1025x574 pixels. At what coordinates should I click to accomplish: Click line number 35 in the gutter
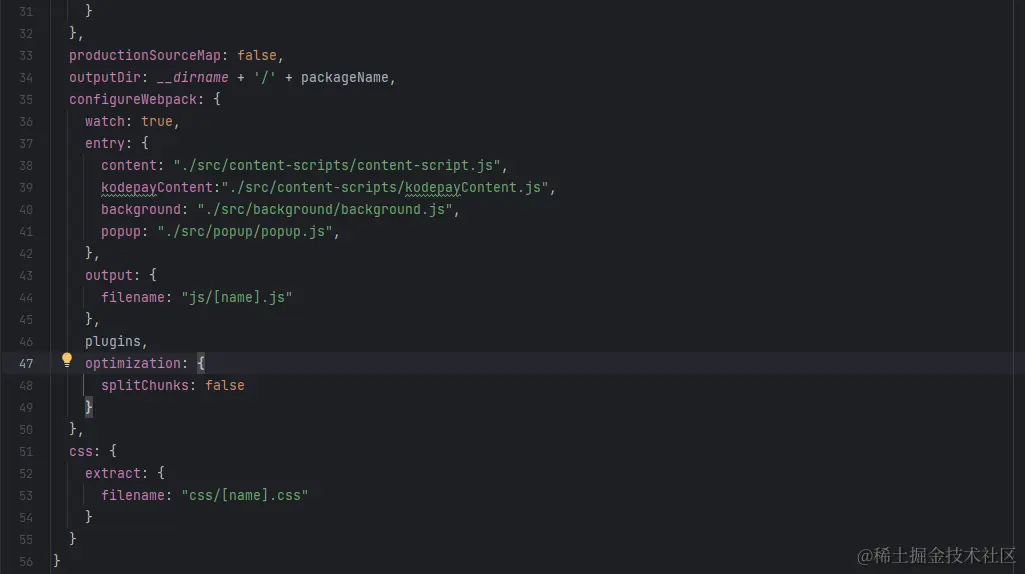point(25,99)
